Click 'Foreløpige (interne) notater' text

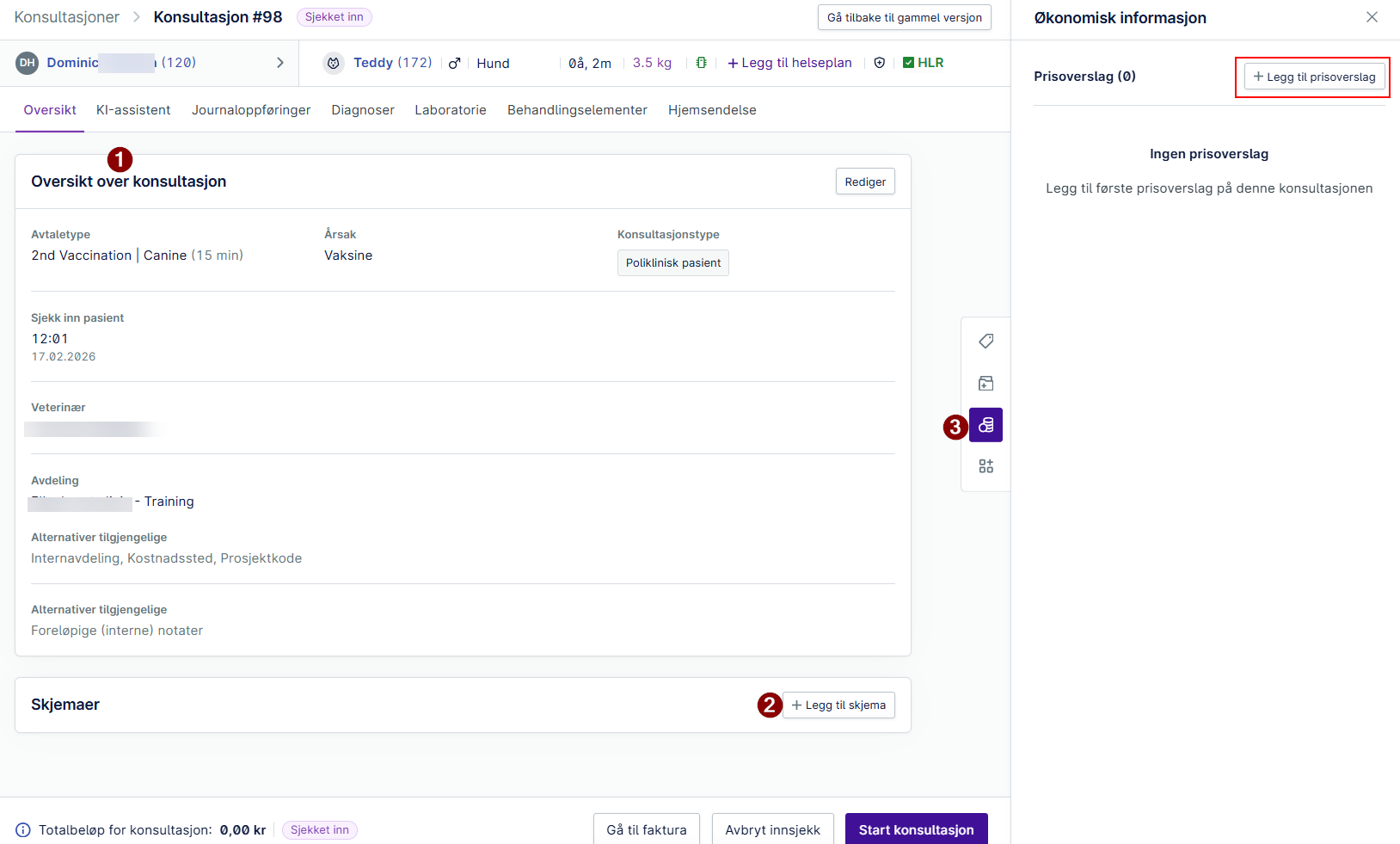click(x=117, y=631)
